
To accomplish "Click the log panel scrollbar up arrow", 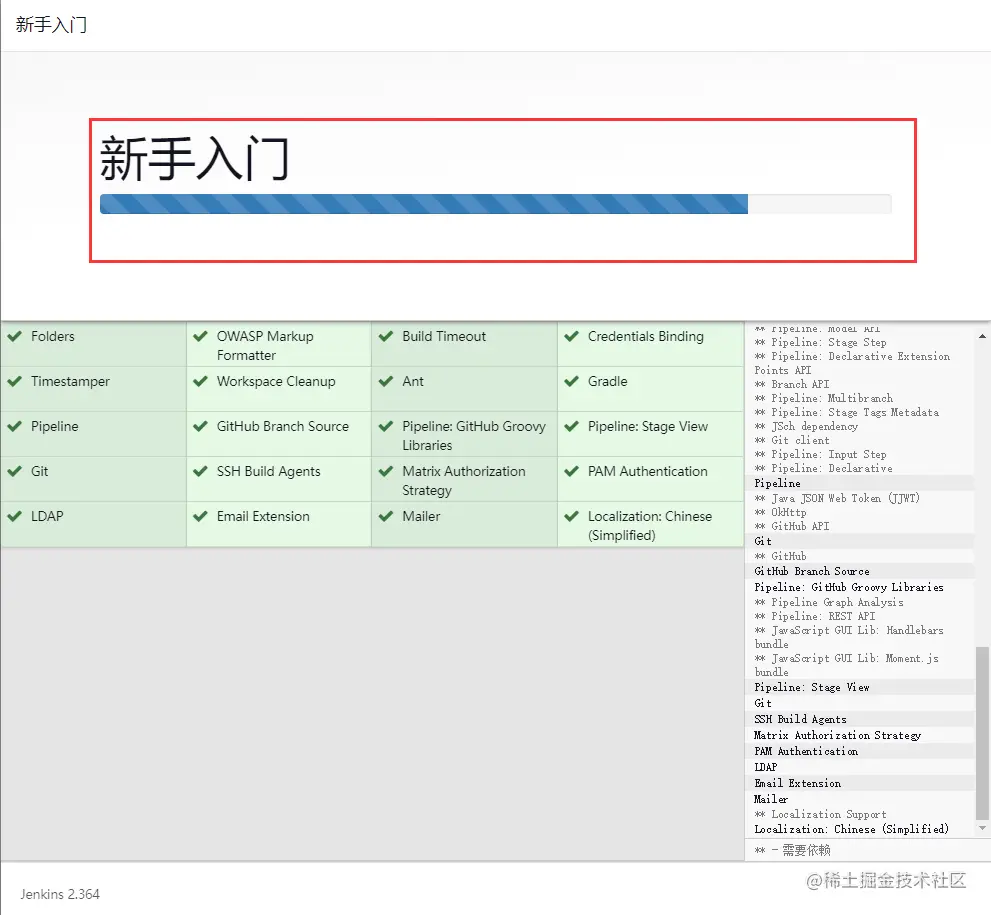I will click(982, 336).
